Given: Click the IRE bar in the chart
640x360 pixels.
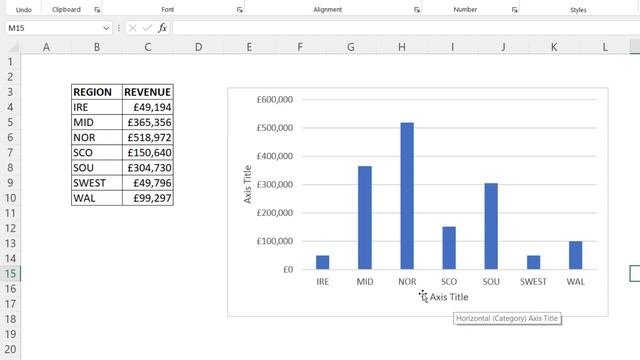Looking at the screenshot, I should coord(322,262).
